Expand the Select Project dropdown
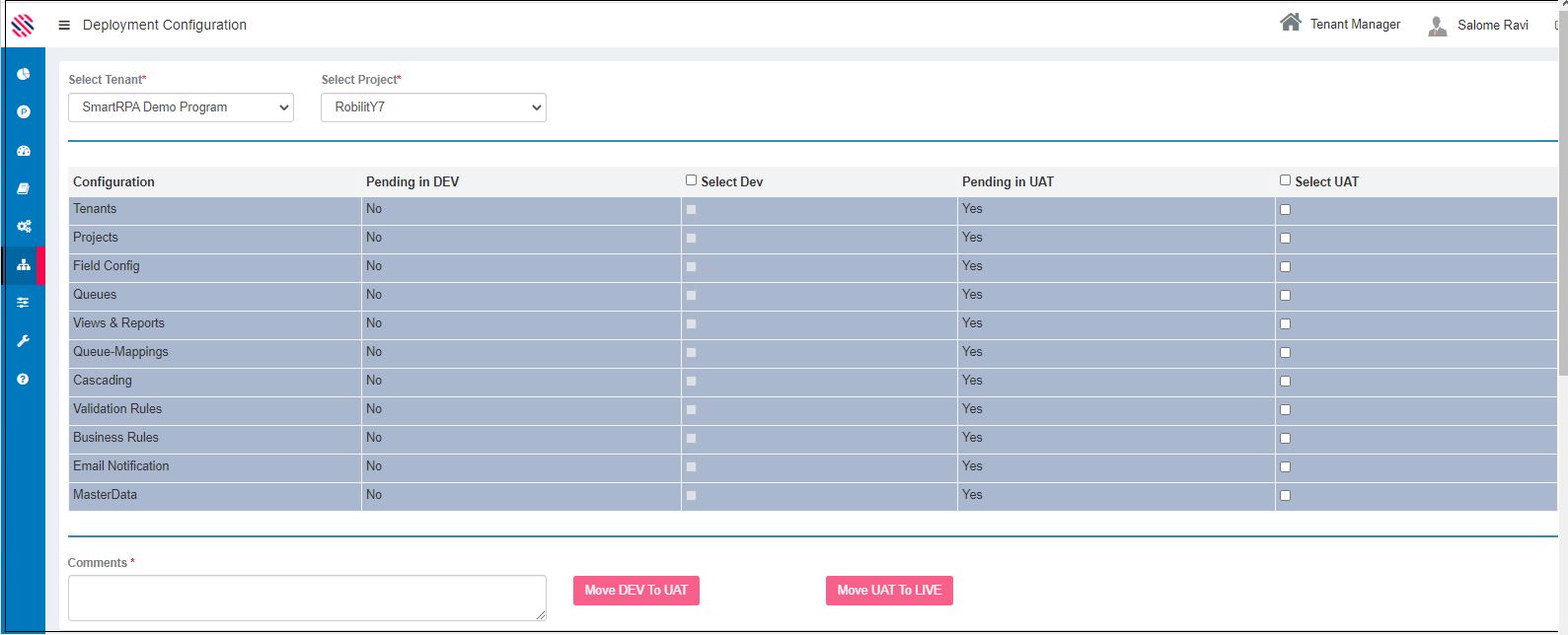This screenshot has width=1568, height=635. tap(433, 107)
